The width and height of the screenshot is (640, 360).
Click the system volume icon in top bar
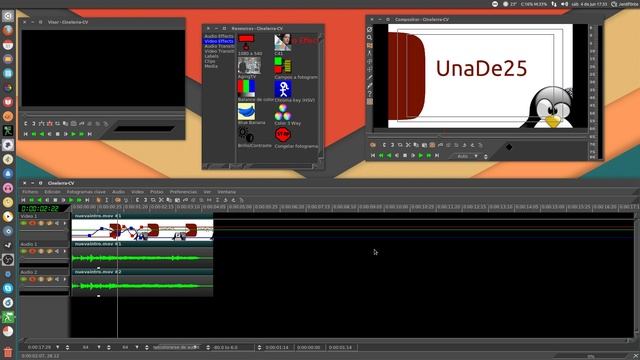[564, 4]
